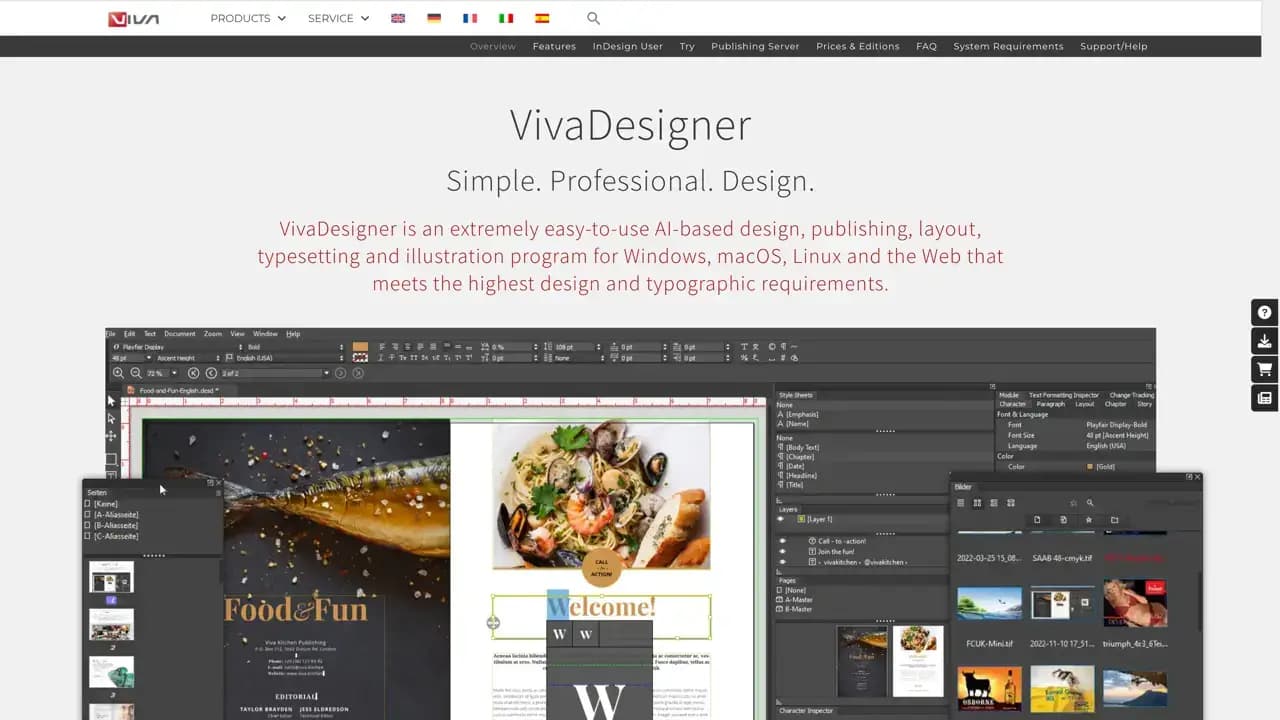1280x720 pixels.
Task: Click the folder icon in Bilder panel
Action: tap(1114, 520)
